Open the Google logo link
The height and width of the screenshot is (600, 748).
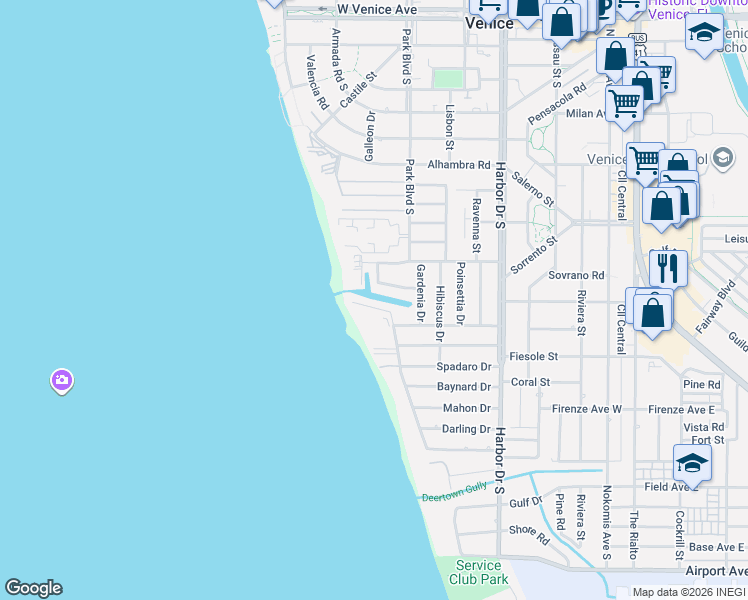click(33, 588)
